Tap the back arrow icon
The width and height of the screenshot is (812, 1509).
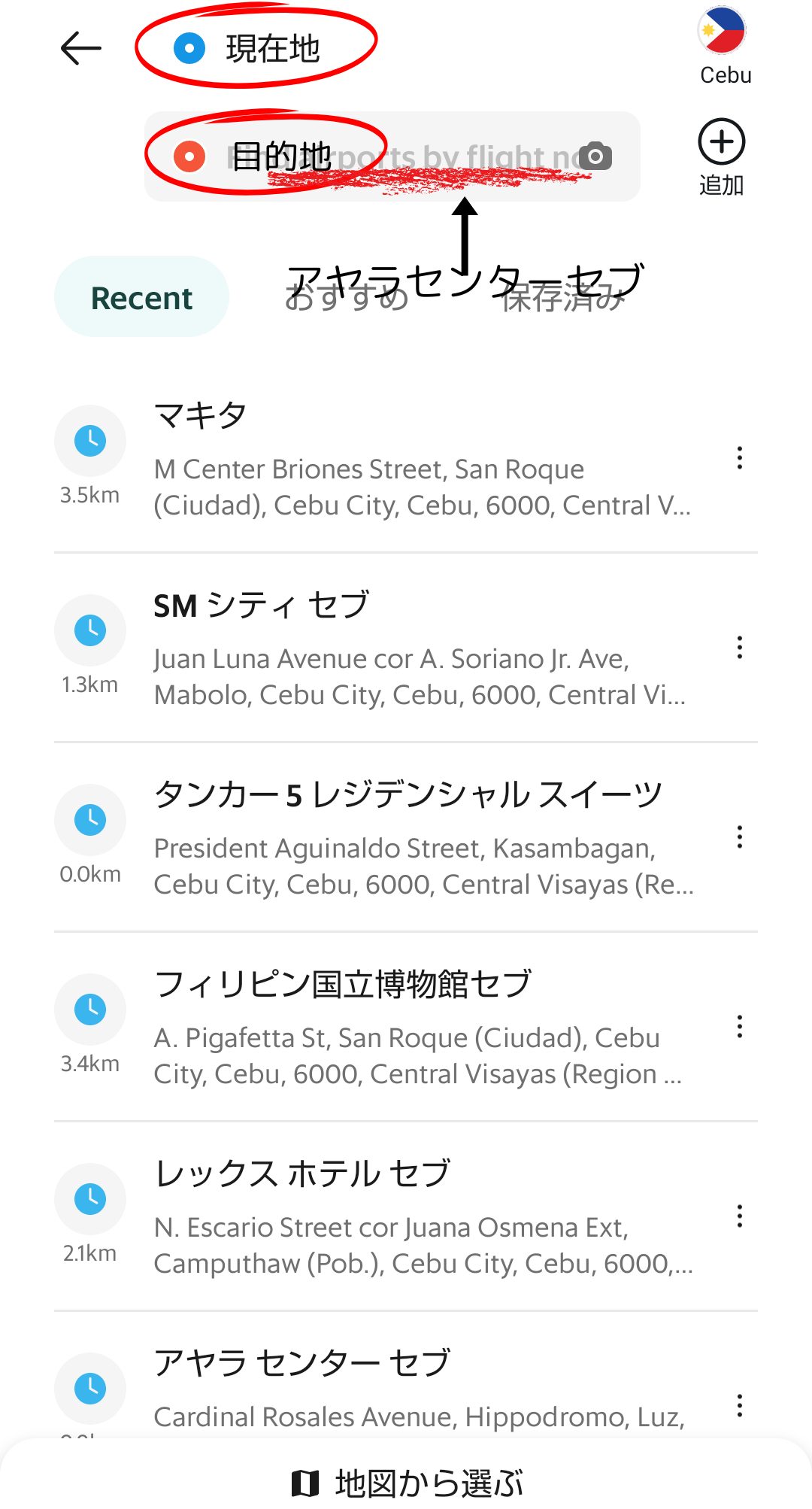pos(80,49)
